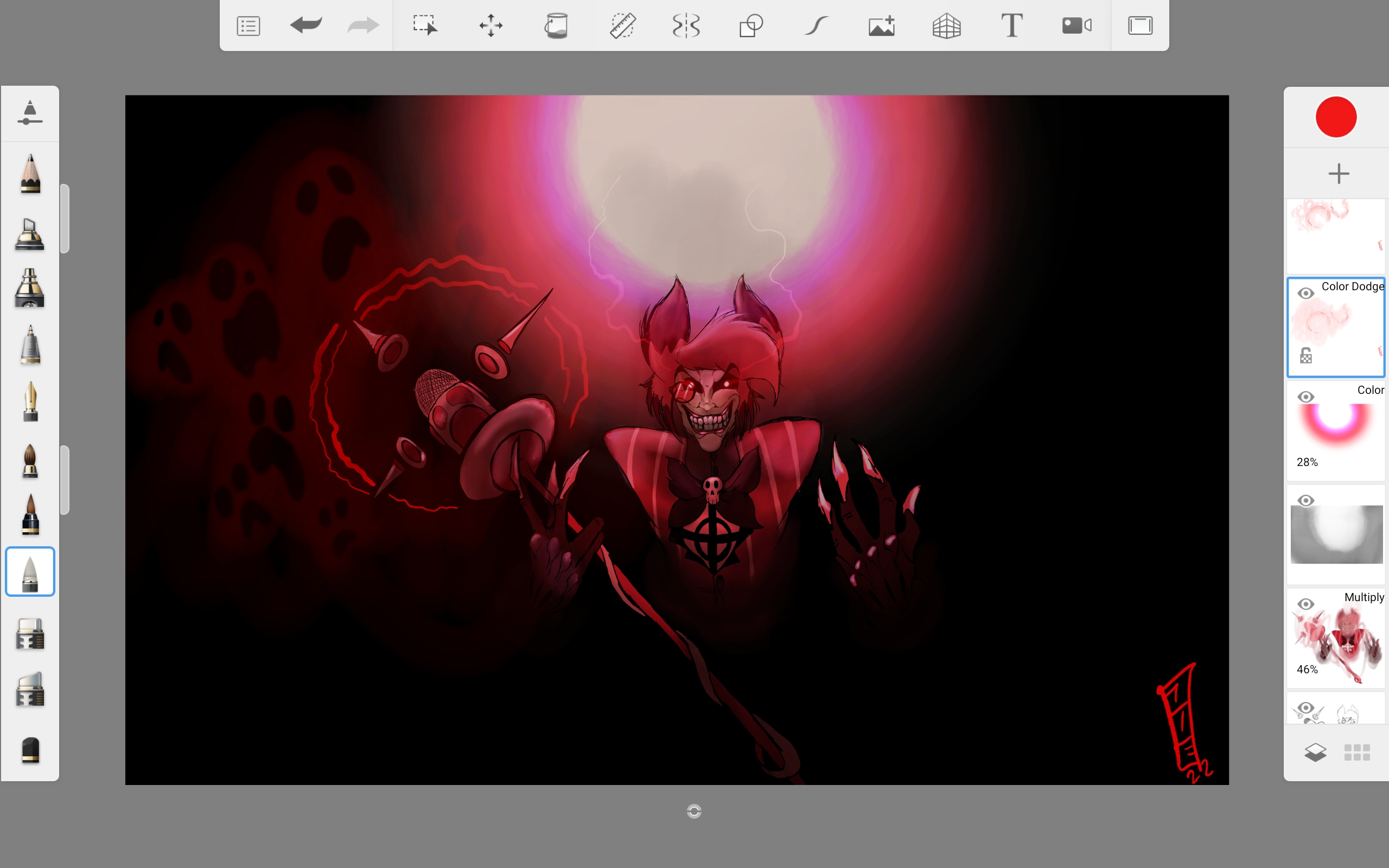Open the main menu list icon

coord(248,26)
